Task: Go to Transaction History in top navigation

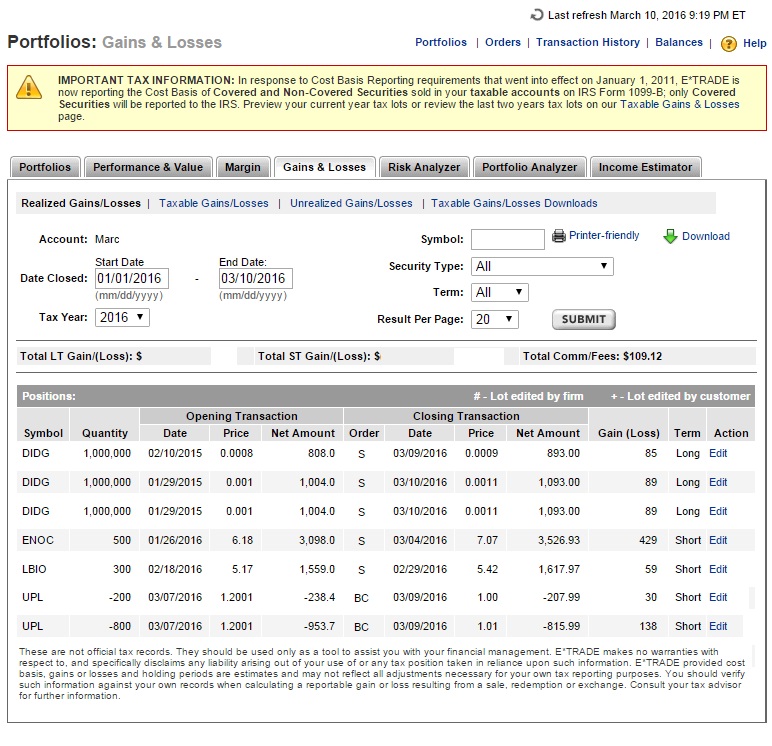Action: pyautogui.click(x=587, y=43)
